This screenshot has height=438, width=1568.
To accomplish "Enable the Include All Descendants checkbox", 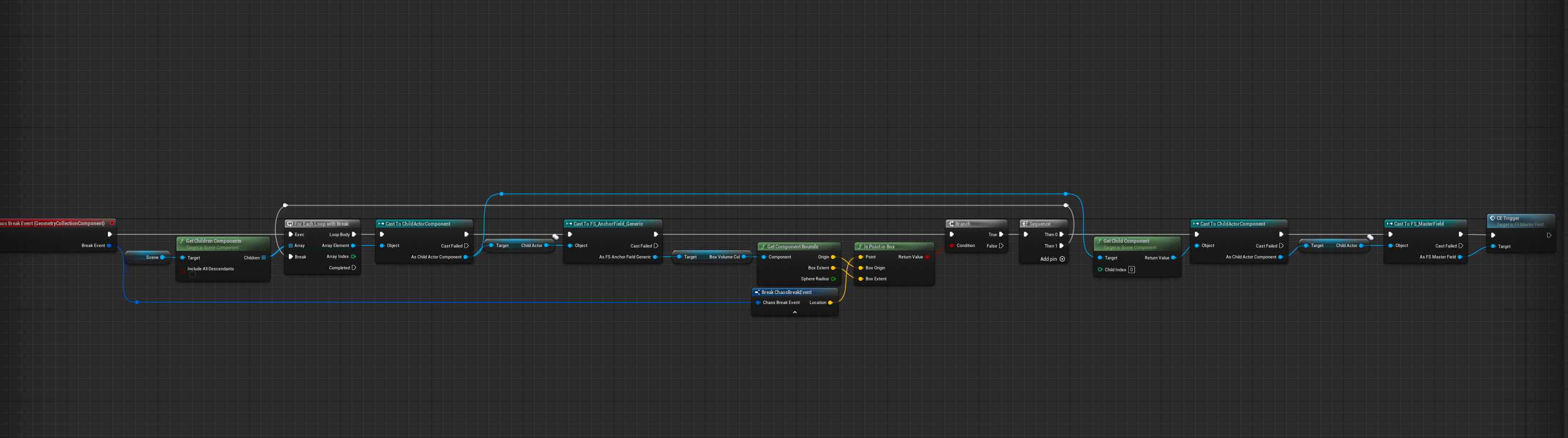I will click(192, 275).
